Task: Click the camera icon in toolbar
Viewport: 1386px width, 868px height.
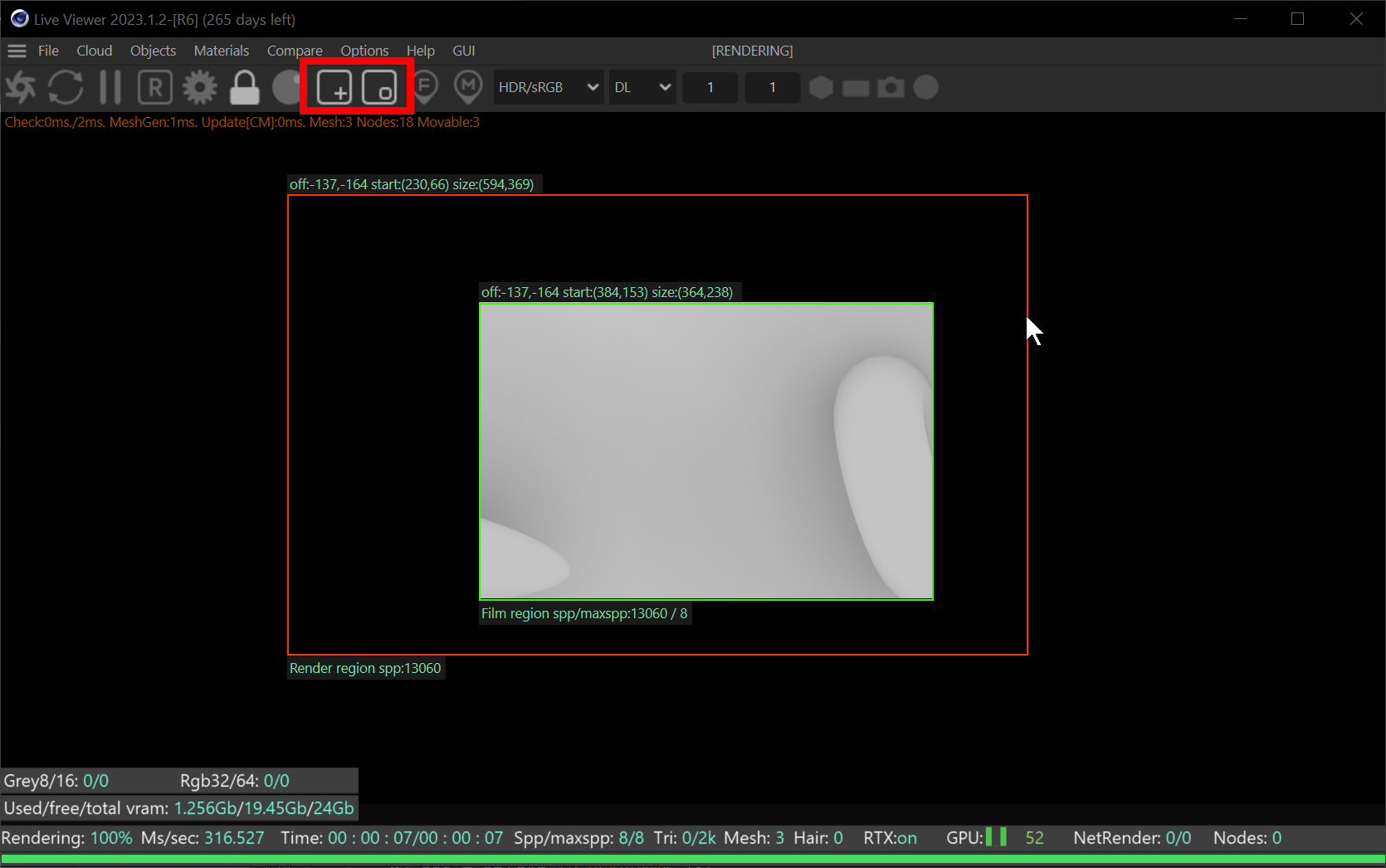Action: [891, 87]
